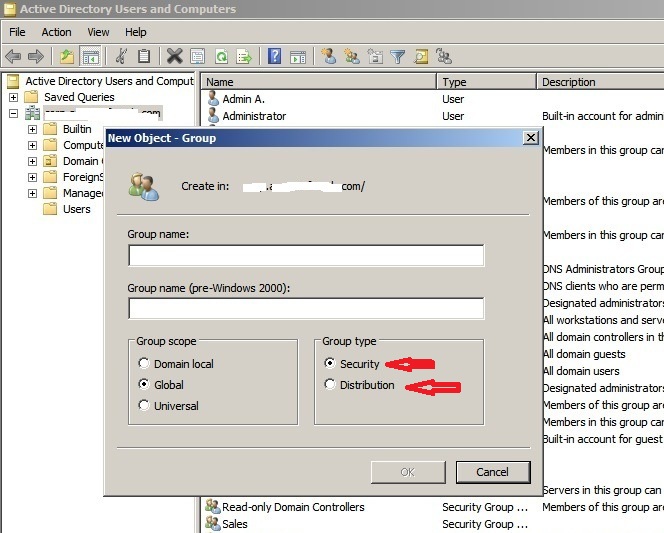Click the Sales group icon
The image size is (664, 533).
point(213,523)
